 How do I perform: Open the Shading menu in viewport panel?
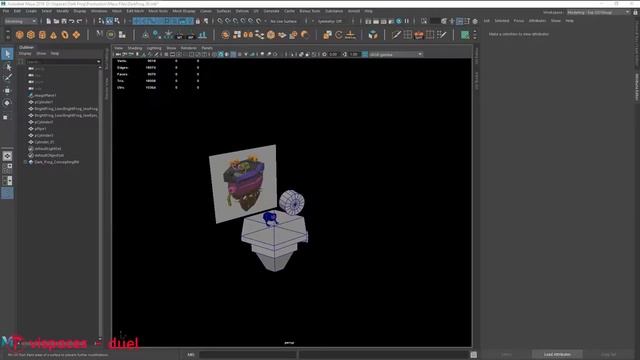click(x=135, y=48)
